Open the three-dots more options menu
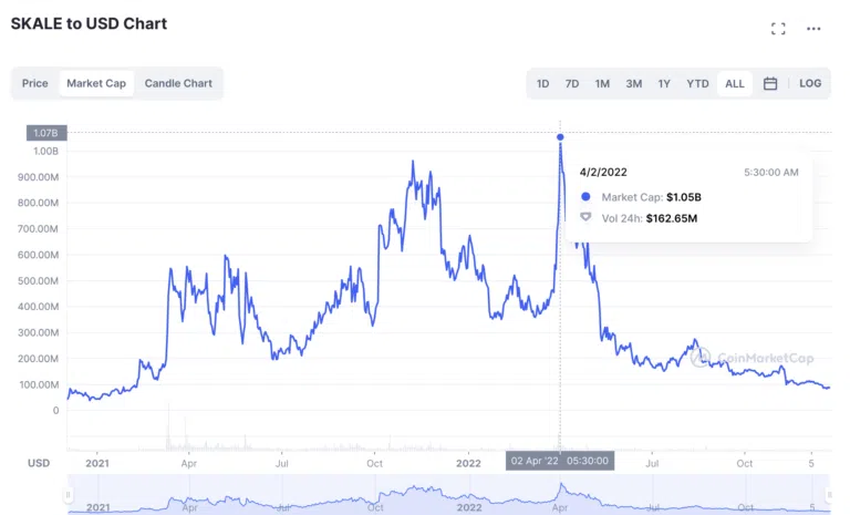The height and width of the screenshot is (515, 850). 813,28
